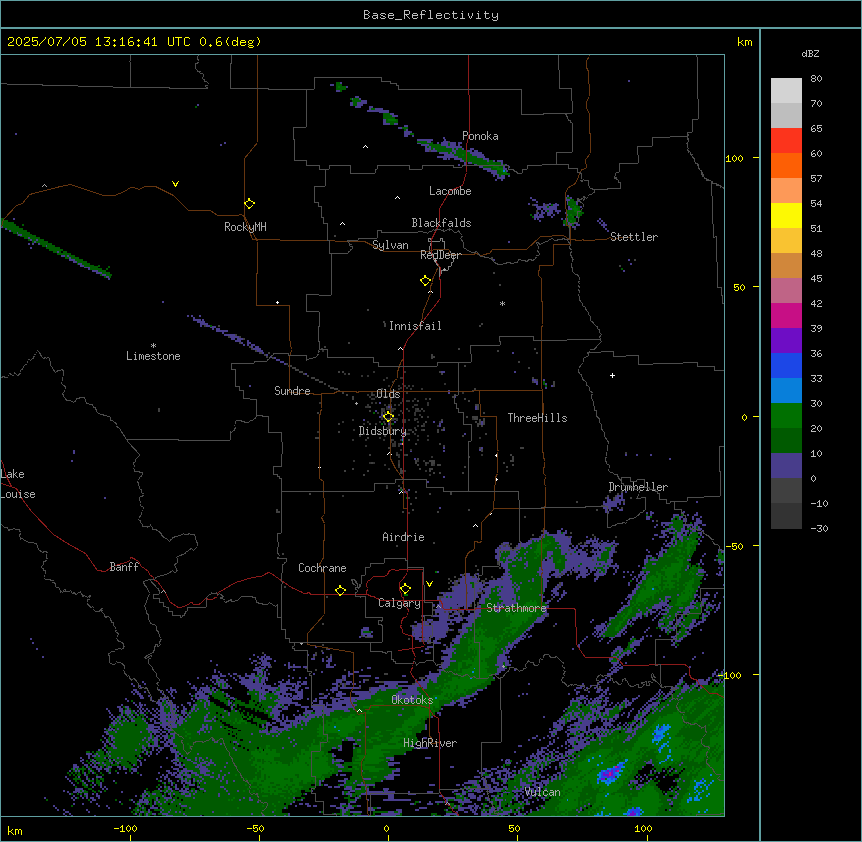Select the bright green 30 dBZ legend swatch
The width and height of the screenshot is (862, 842).
[786, 416]
